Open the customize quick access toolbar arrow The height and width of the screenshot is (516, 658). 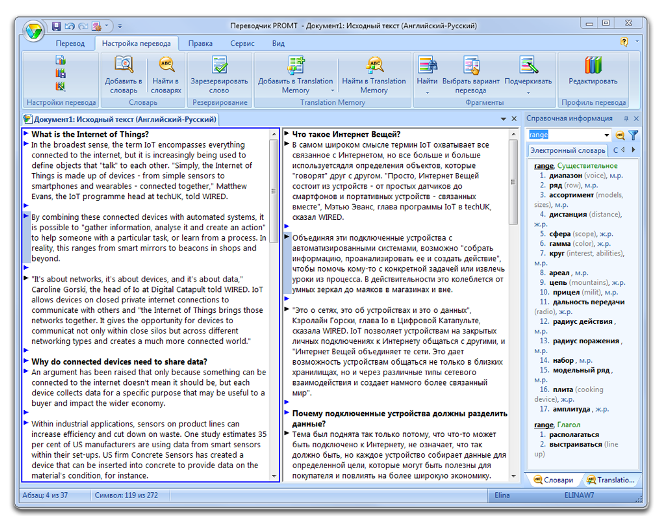pos(120,26)
